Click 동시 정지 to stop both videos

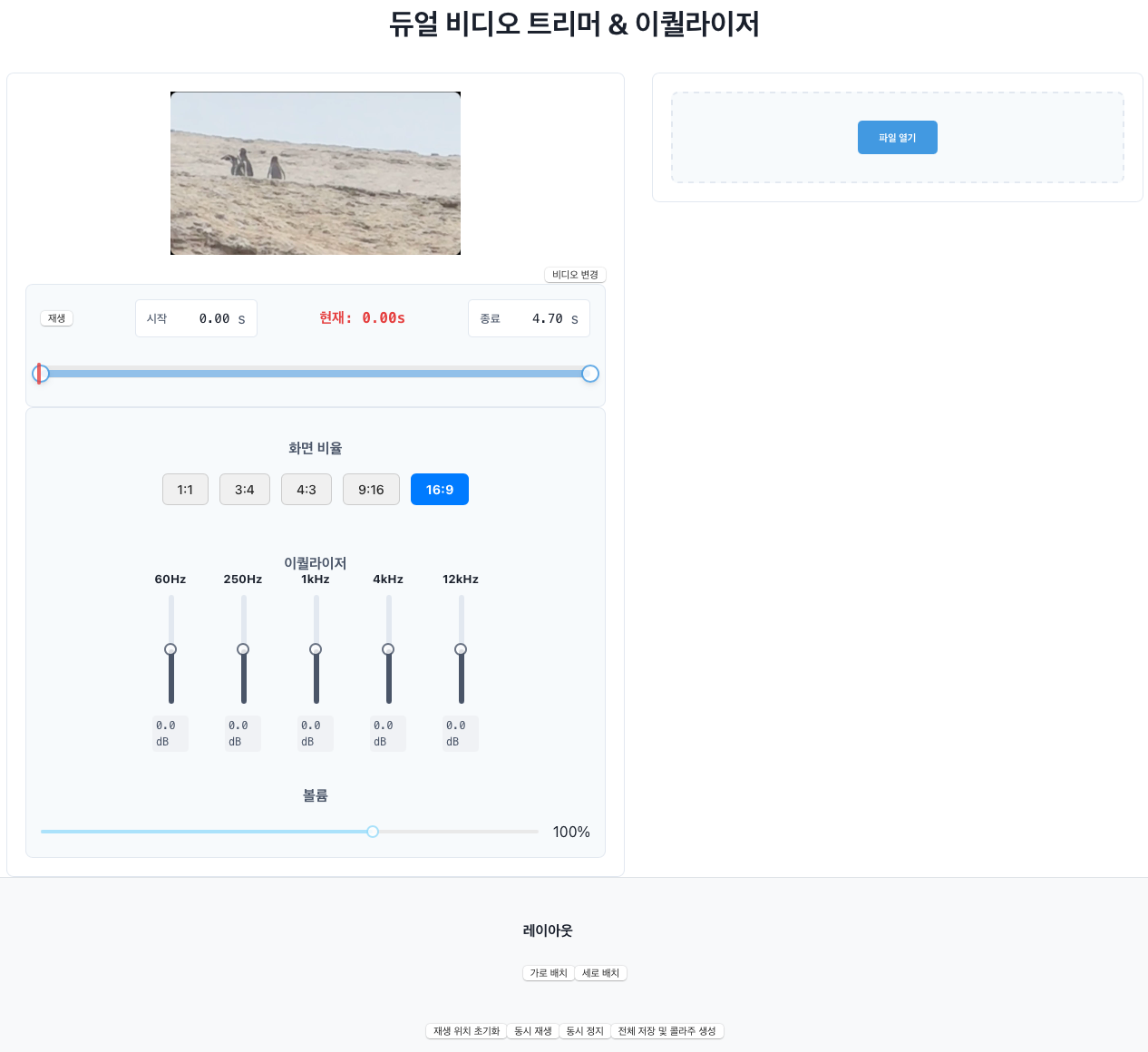click(x=584, y=1030)
